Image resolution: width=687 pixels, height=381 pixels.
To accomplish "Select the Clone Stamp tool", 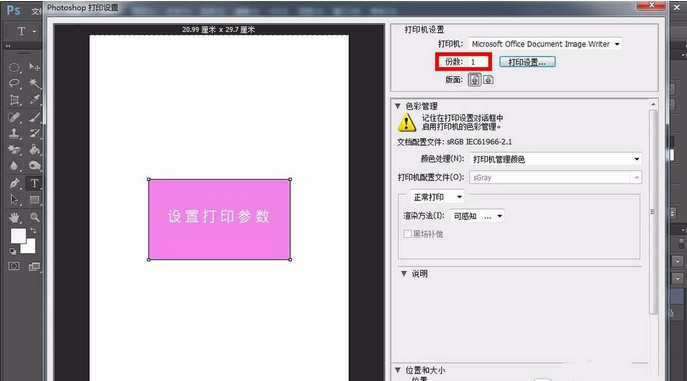I will click(x=14, y=133).
